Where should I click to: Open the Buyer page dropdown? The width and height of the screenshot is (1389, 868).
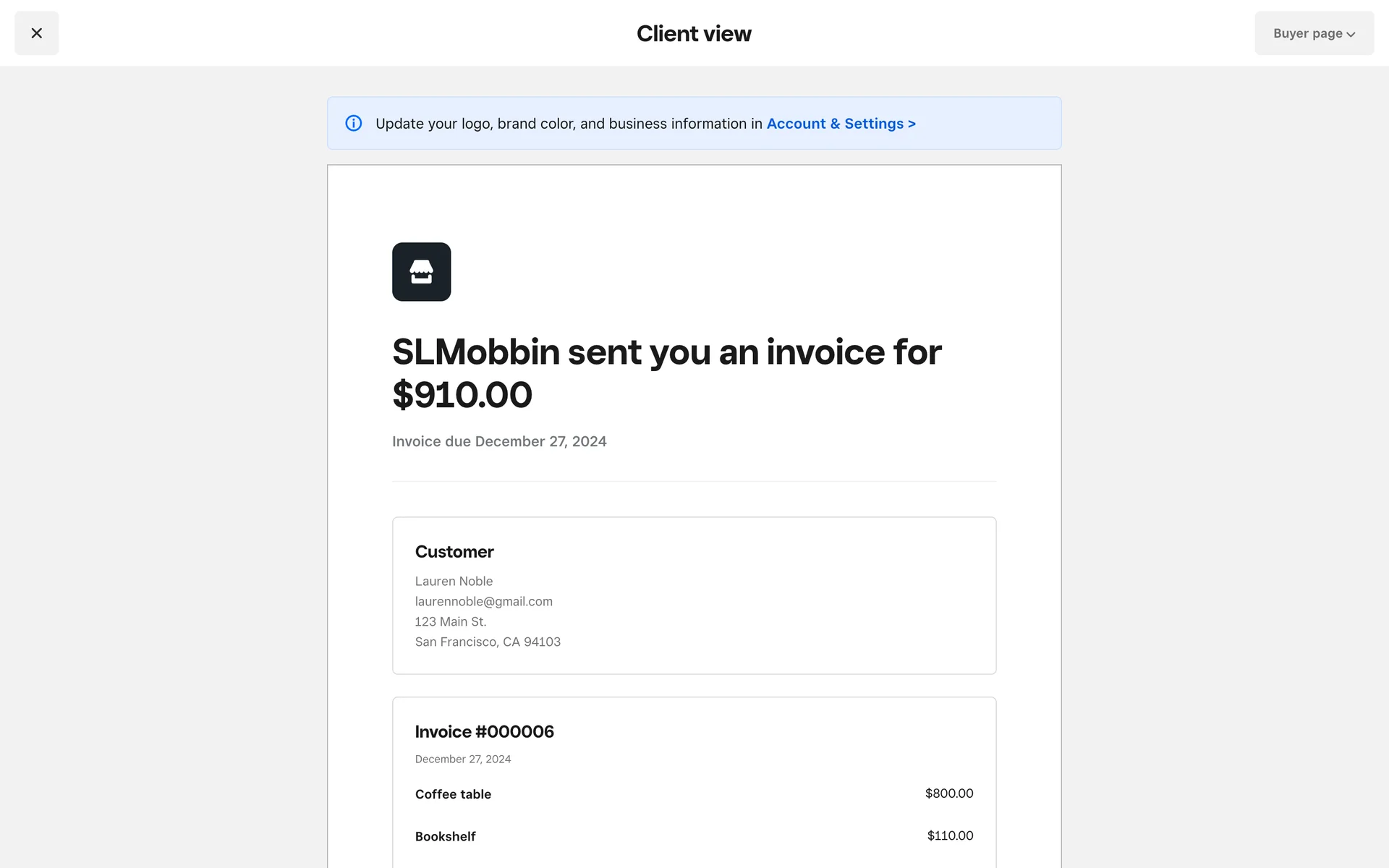[1314, 33]
